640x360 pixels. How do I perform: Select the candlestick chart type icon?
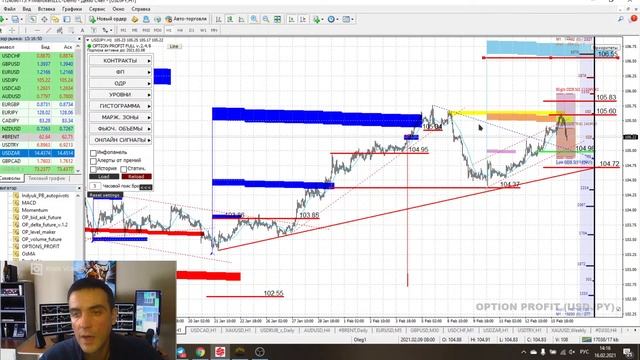click(x=230, y=19)
